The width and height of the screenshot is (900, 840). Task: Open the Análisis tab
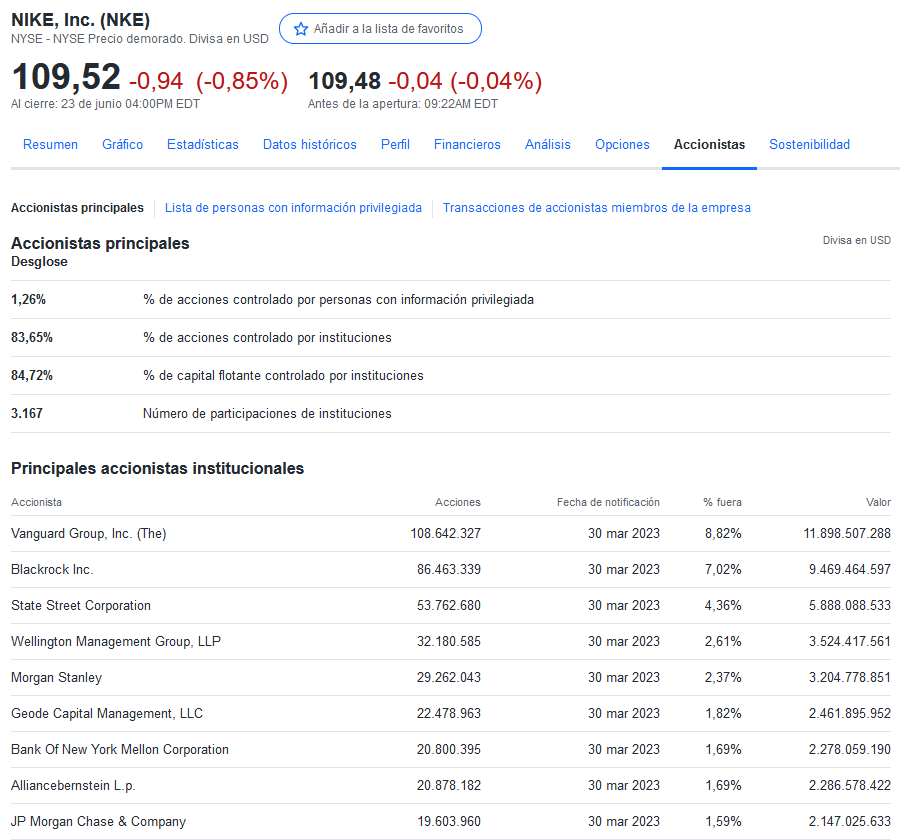[548, 145]
